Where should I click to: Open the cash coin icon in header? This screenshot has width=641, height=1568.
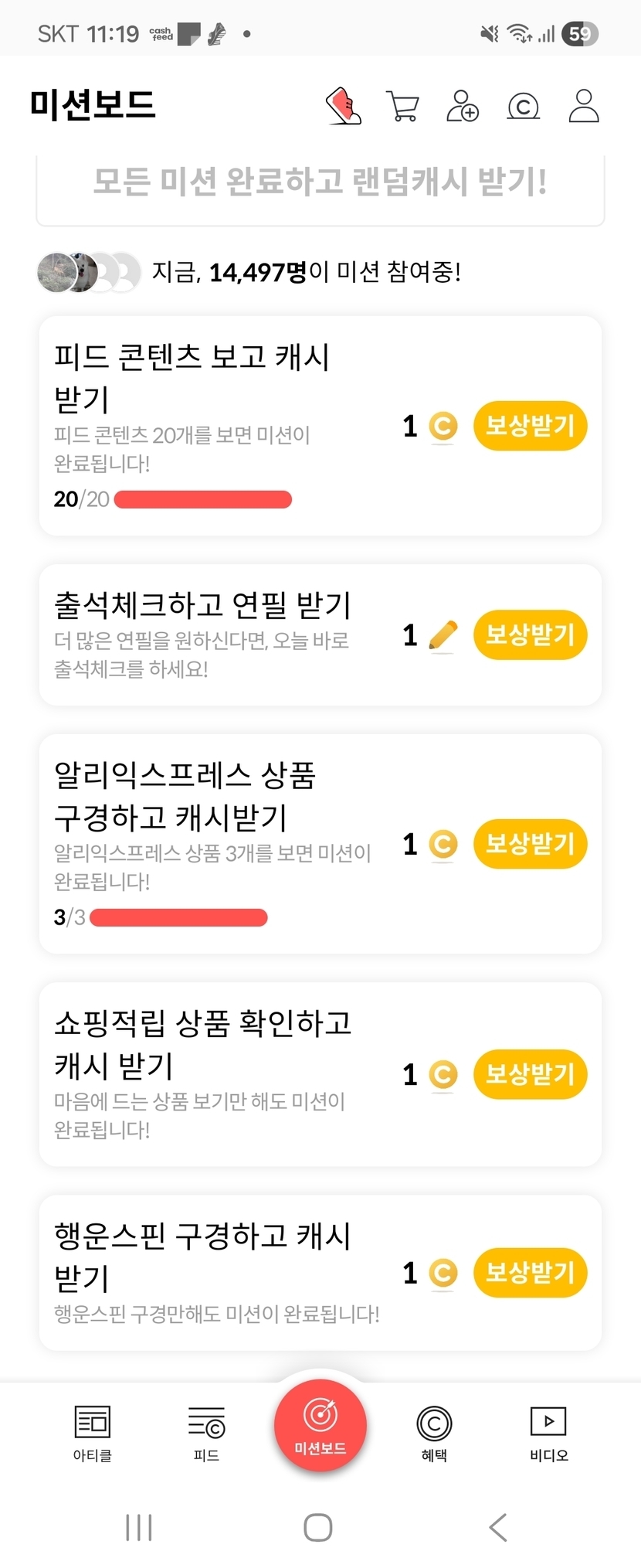pyautogui.click(x=523, y=107)
